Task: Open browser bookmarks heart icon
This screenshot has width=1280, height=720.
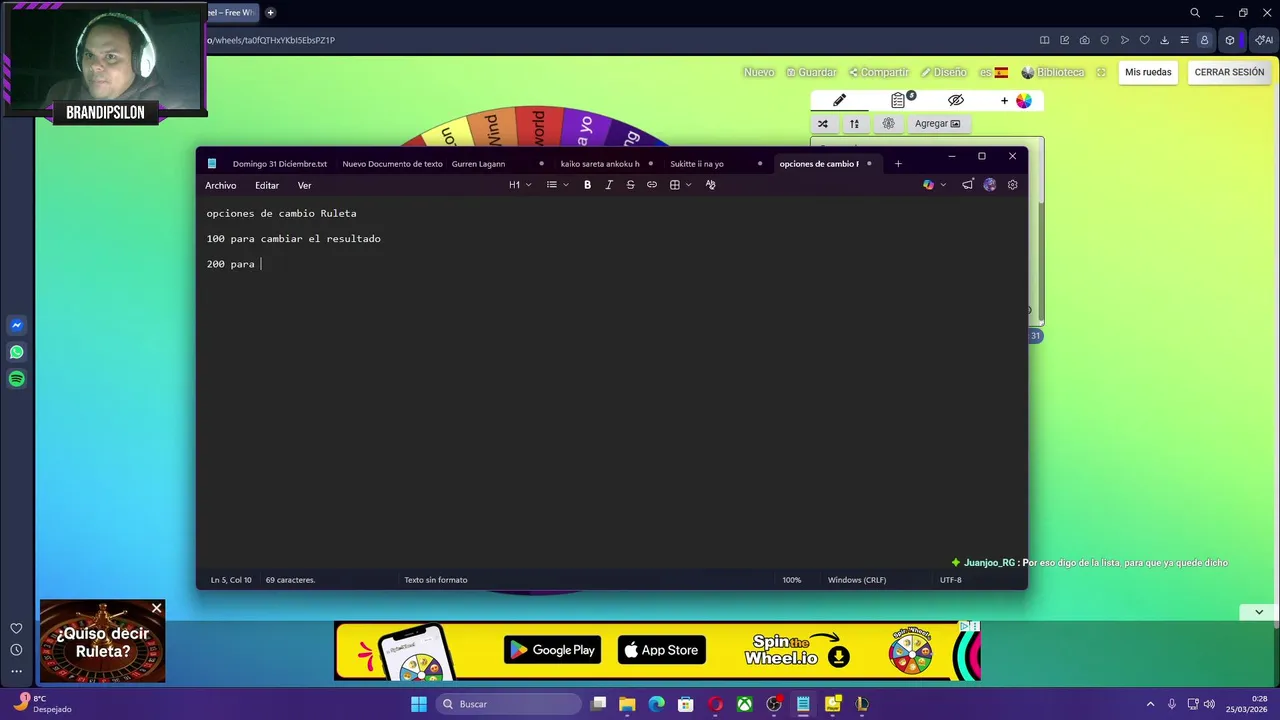Action: (x=1145, y=40)
